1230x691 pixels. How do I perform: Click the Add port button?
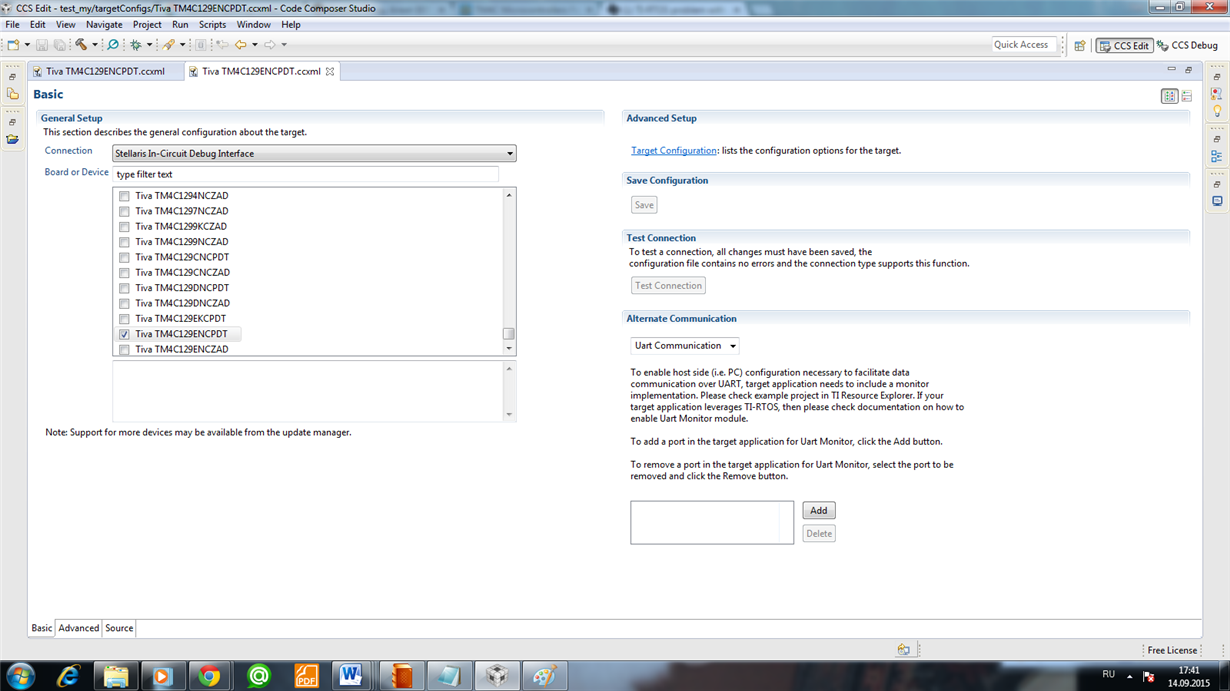[819, 511]
